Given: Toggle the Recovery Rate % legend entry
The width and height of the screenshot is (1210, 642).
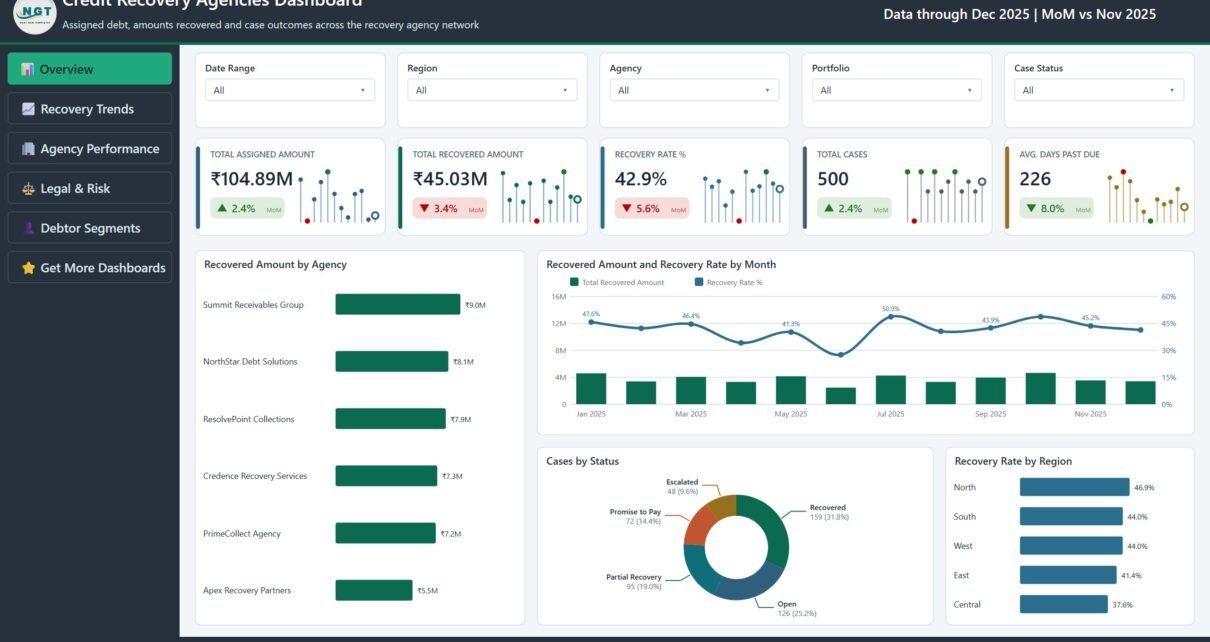Looking at the screenshot, I should click(728, 283).
